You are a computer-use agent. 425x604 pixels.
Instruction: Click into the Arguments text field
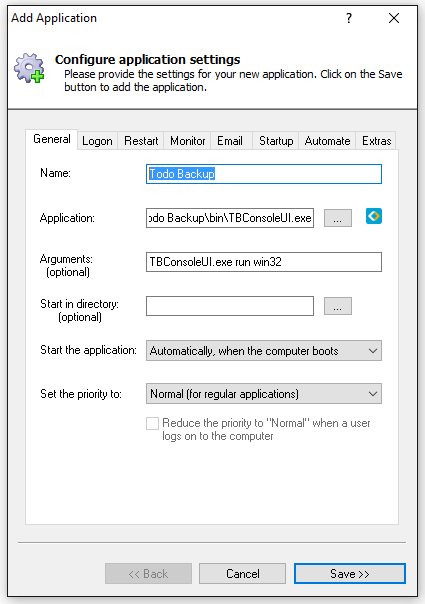point(264,262)
